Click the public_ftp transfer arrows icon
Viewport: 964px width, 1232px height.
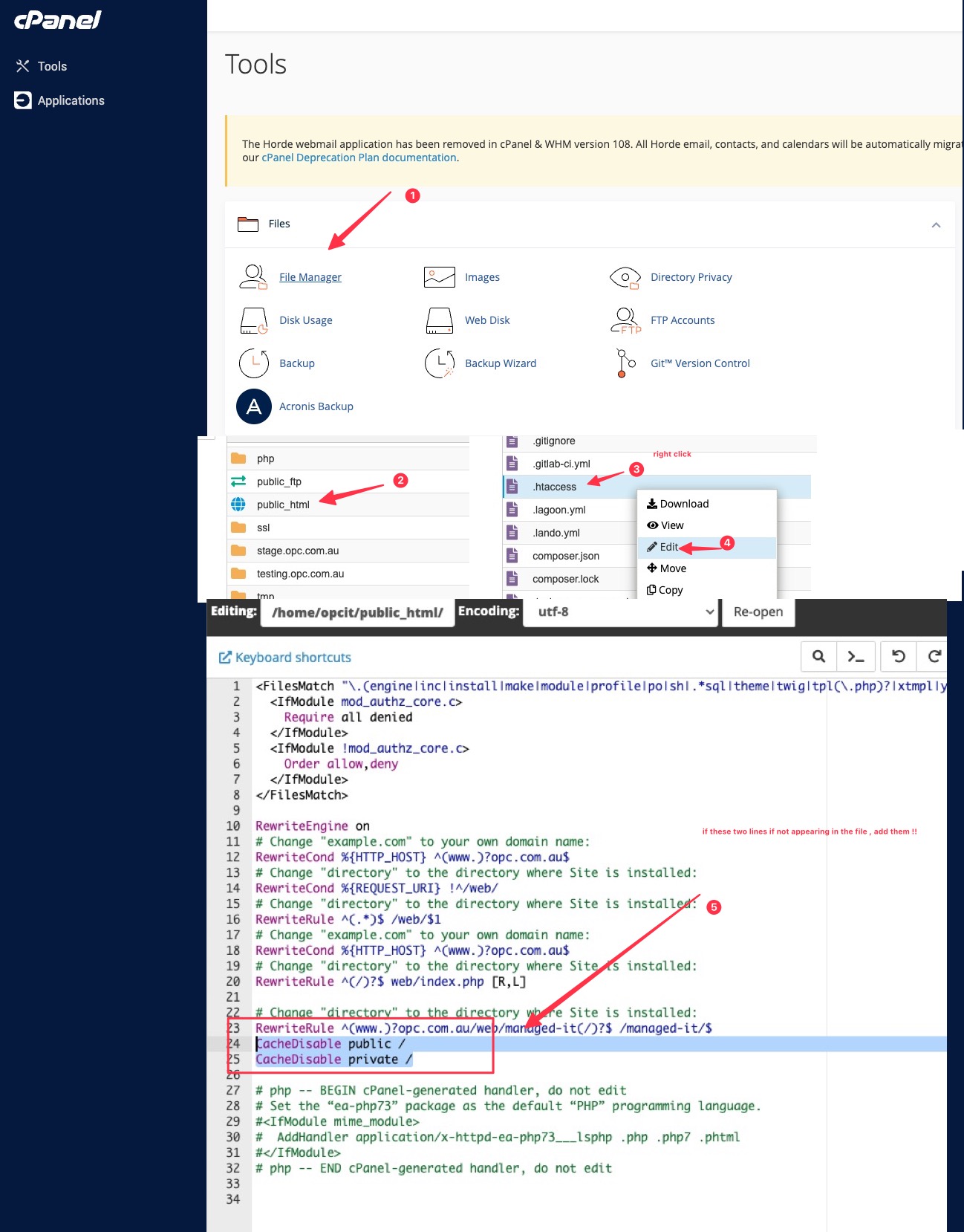tap(238, 482)
